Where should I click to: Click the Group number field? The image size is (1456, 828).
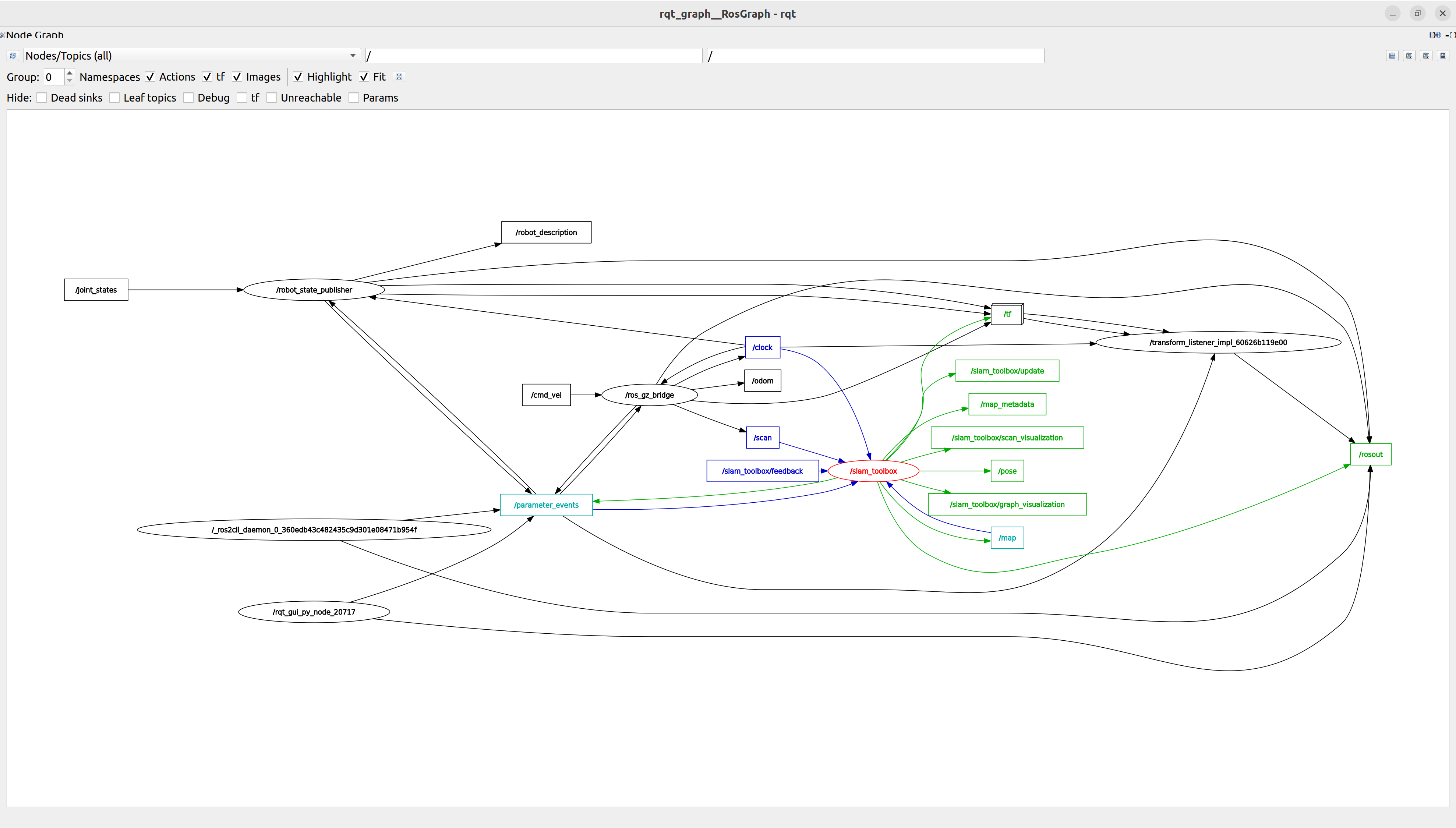(54, 77)
